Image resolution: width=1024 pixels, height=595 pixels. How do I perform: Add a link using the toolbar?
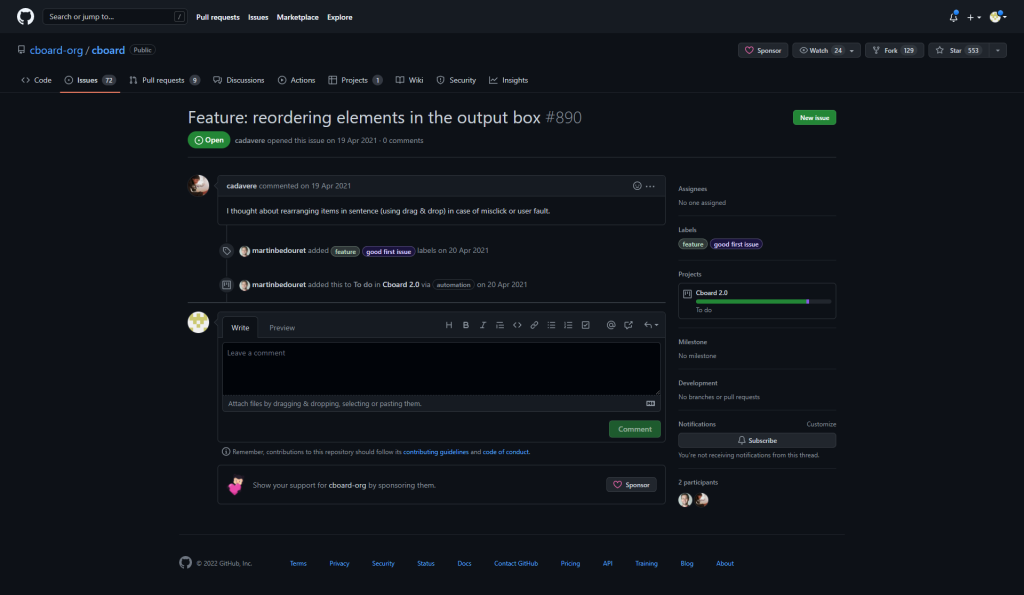(534, 325)
